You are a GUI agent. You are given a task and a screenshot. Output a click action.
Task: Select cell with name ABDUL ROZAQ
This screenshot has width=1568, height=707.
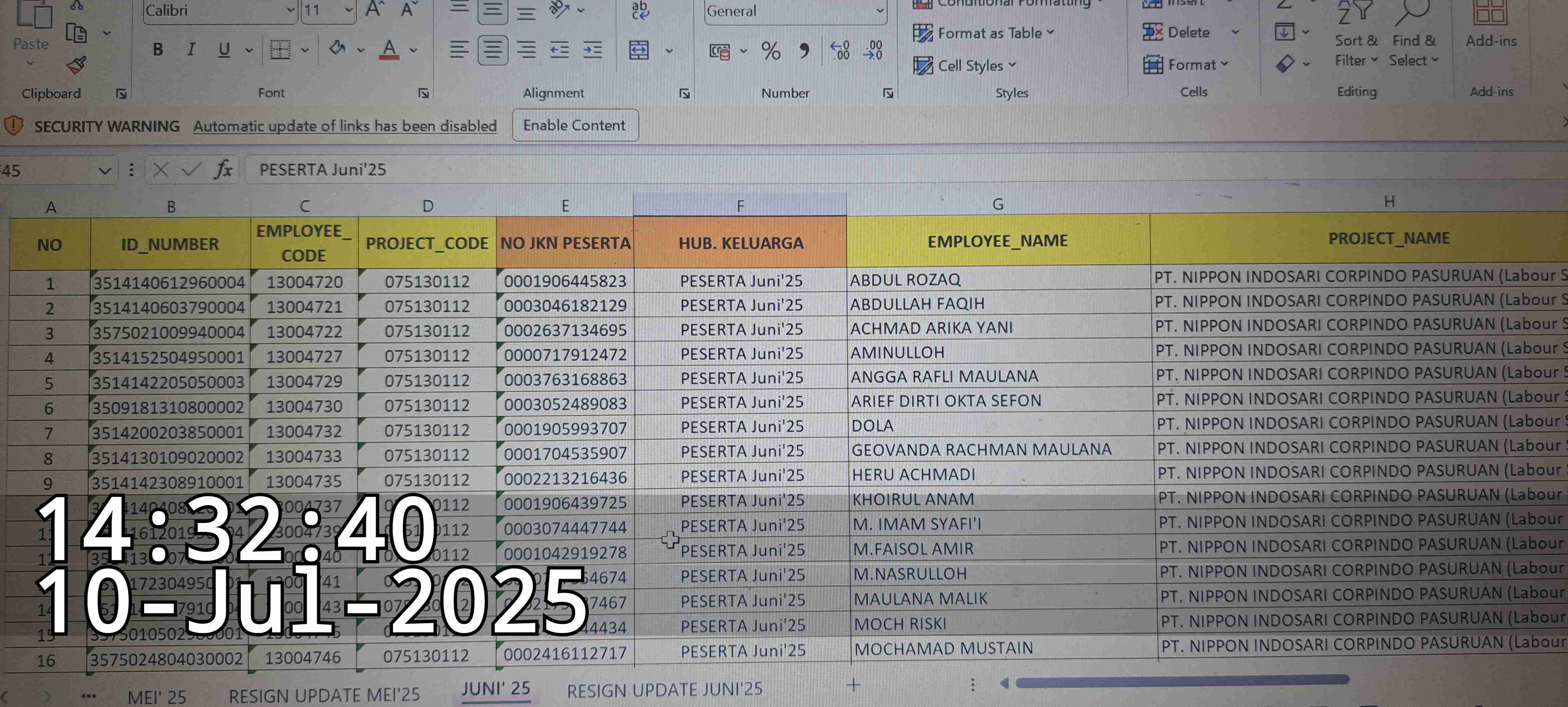tap(998, 280)
